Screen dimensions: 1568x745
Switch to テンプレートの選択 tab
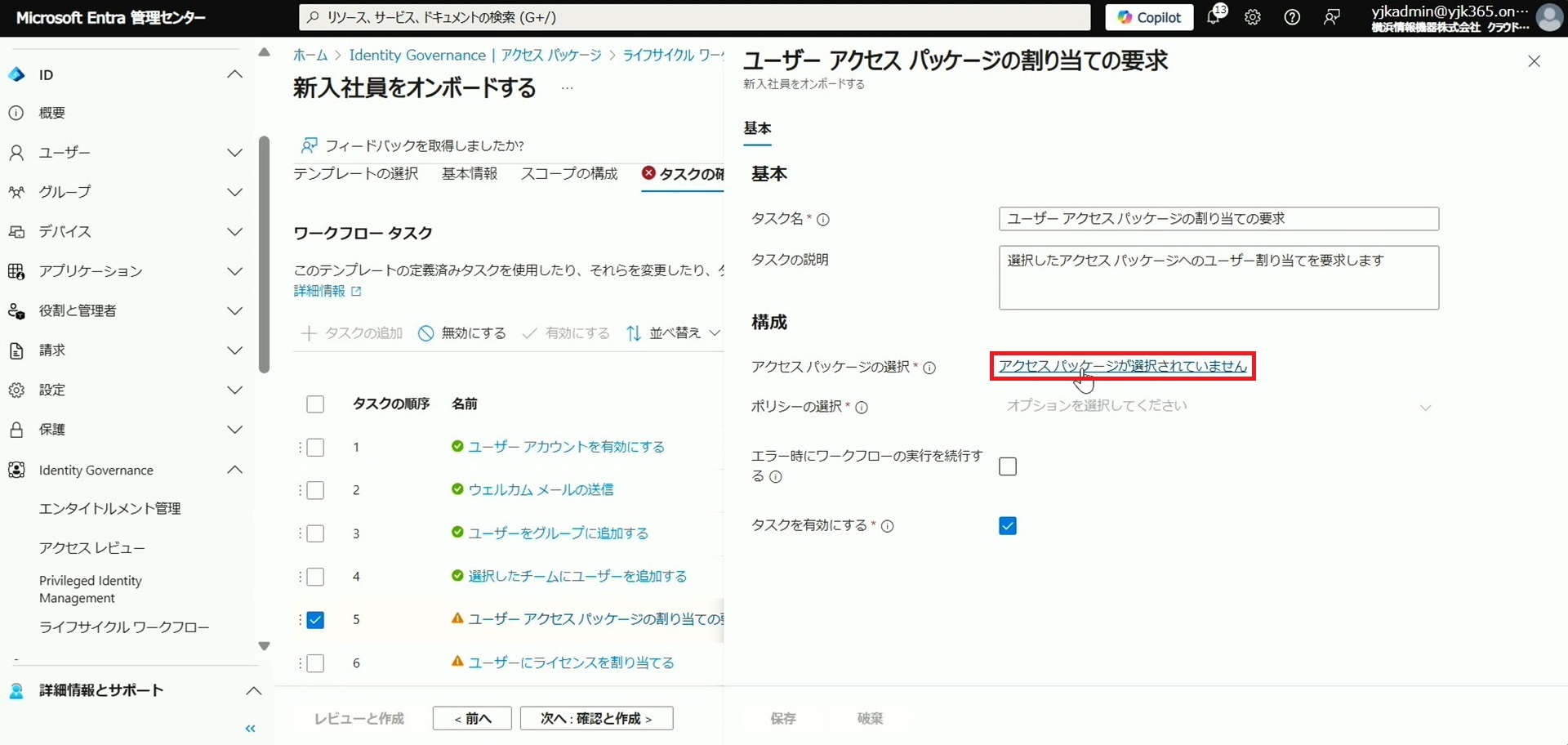(355, 174)
